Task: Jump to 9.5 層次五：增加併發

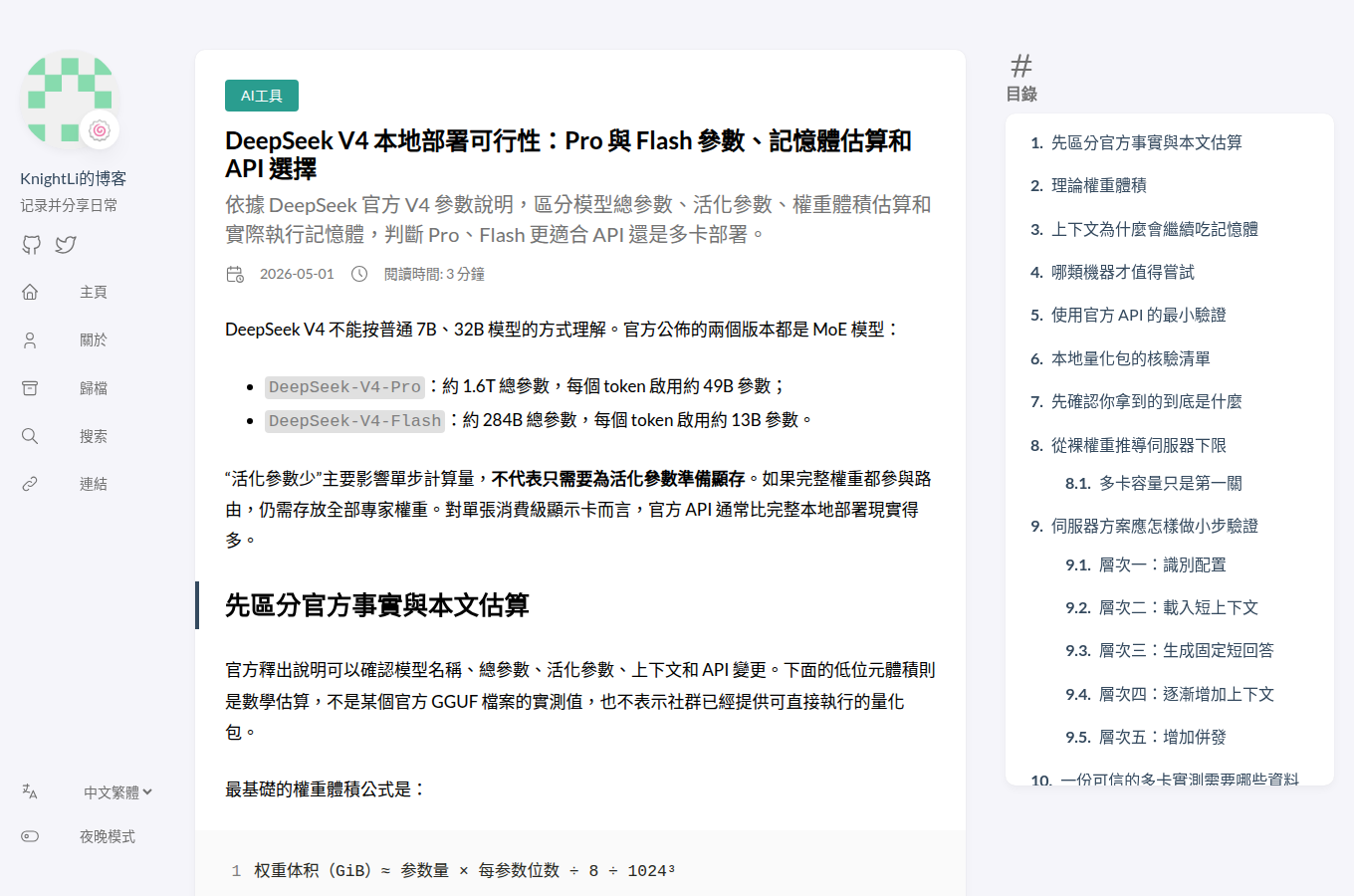Action: (1163, 737)
